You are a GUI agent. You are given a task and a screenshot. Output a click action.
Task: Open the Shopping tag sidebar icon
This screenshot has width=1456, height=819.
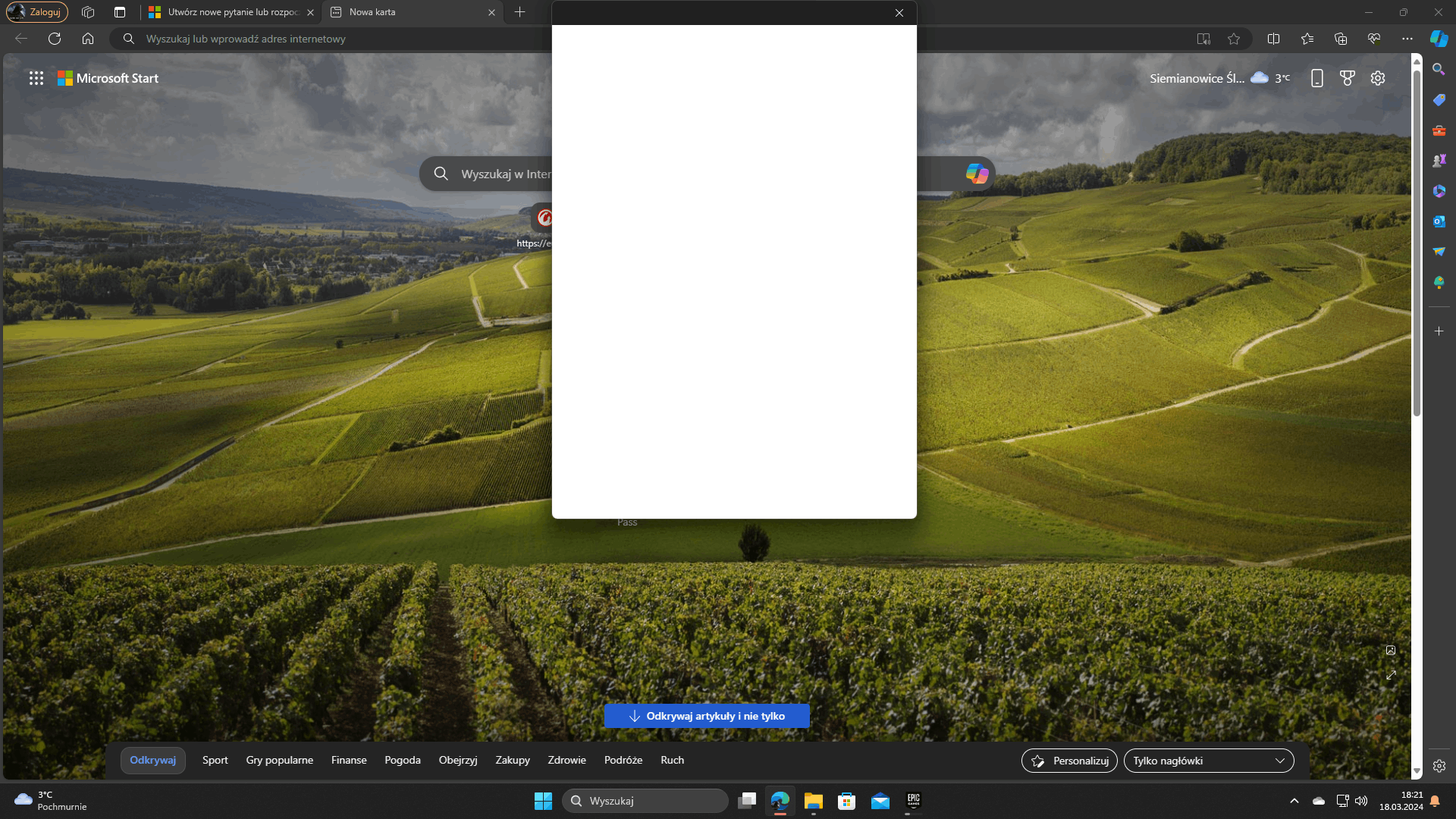1439,100
